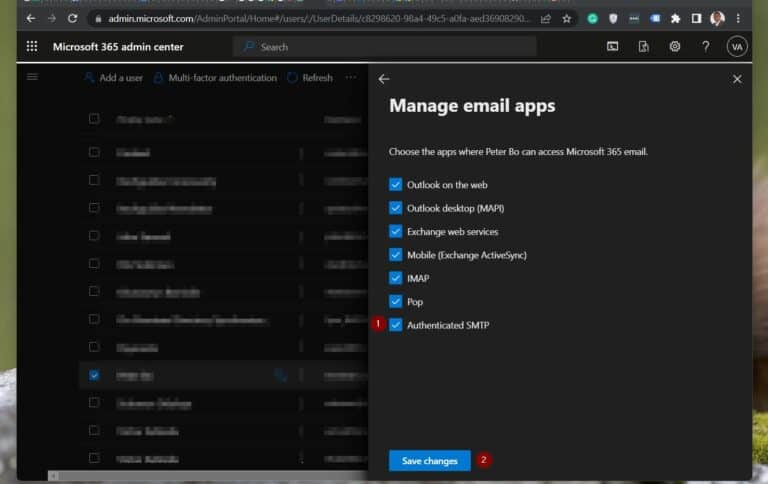Select all users with header checkbox
The height and width of the screenshot is (484, 768).
pyautogui.click(x=94, y=119)
